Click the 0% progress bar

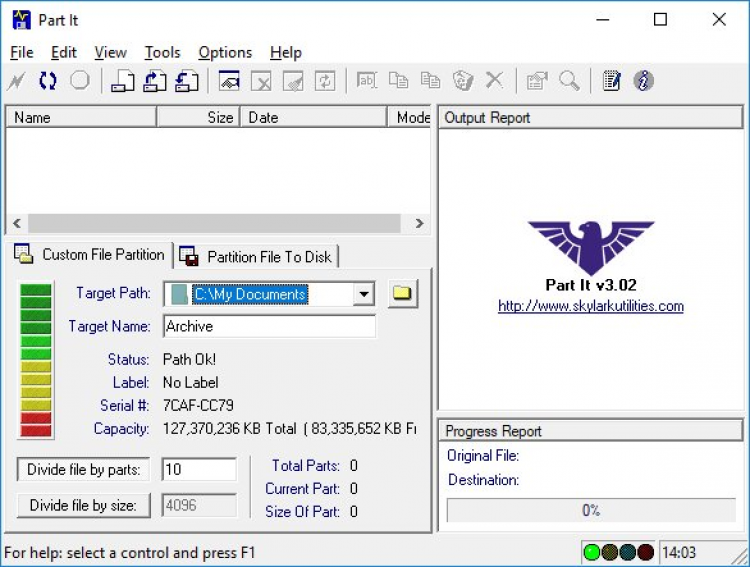(591, 510)
